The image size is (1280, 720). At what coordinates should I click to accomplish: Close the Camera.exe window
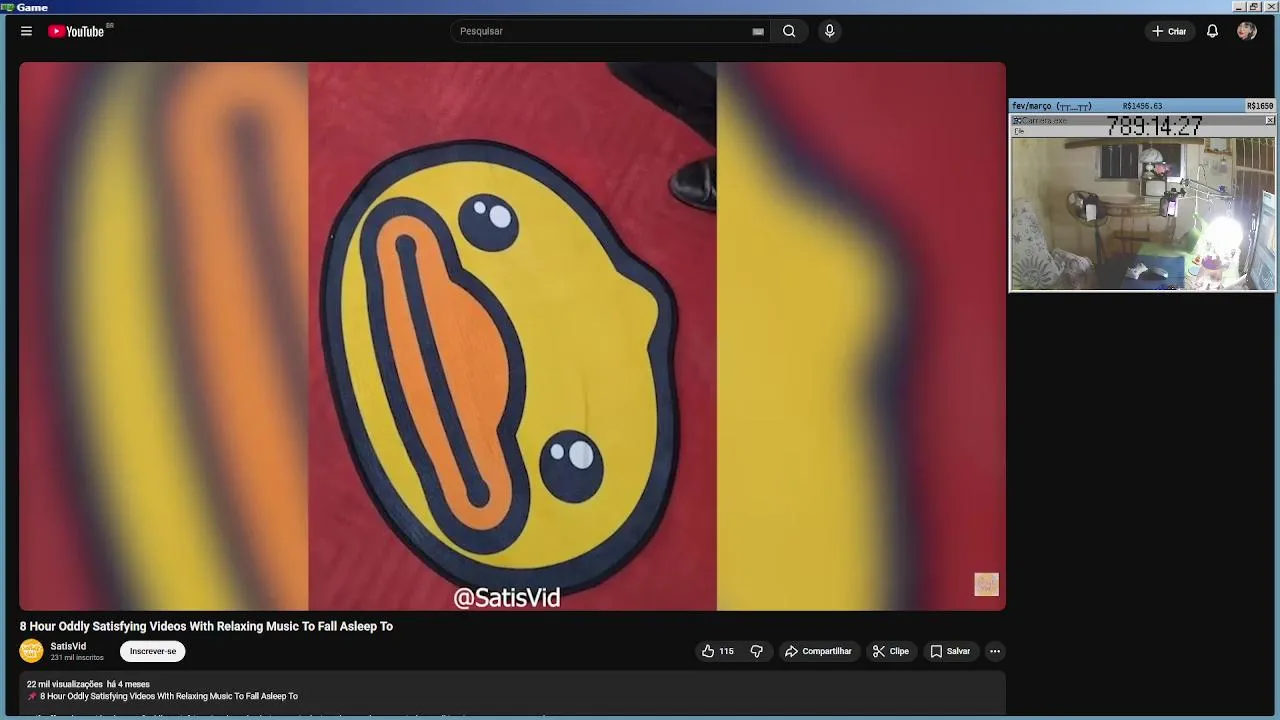click(x=1270, y=121)
